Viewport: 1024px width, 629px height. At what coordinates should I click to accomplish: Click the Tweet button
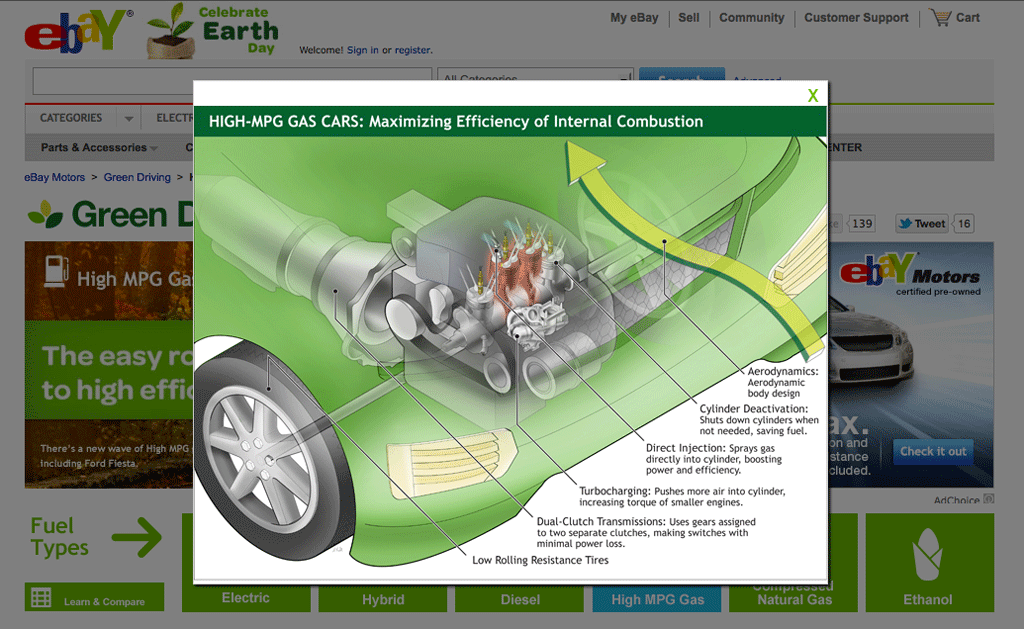[x=920, y=224]
